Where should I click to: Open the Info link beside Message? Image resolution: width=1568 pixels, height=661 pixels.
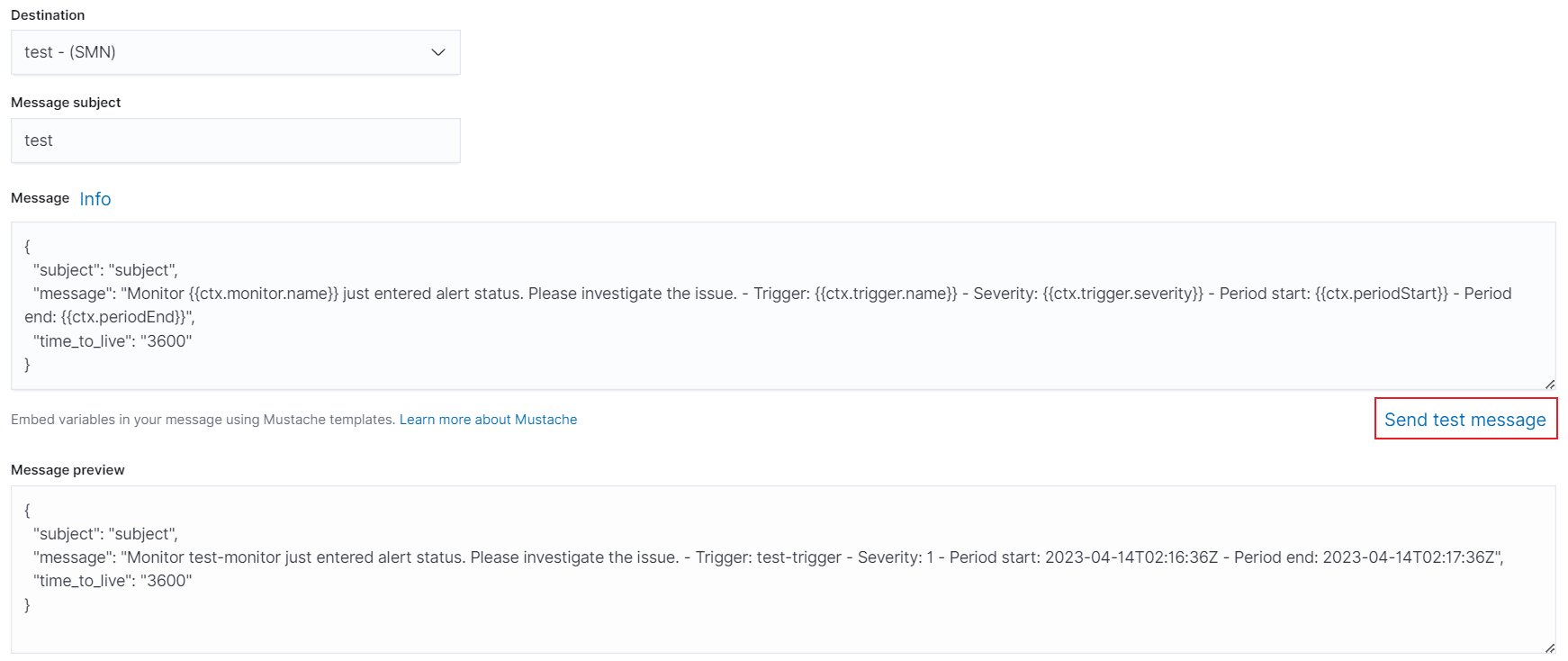[x=95, y=199]
